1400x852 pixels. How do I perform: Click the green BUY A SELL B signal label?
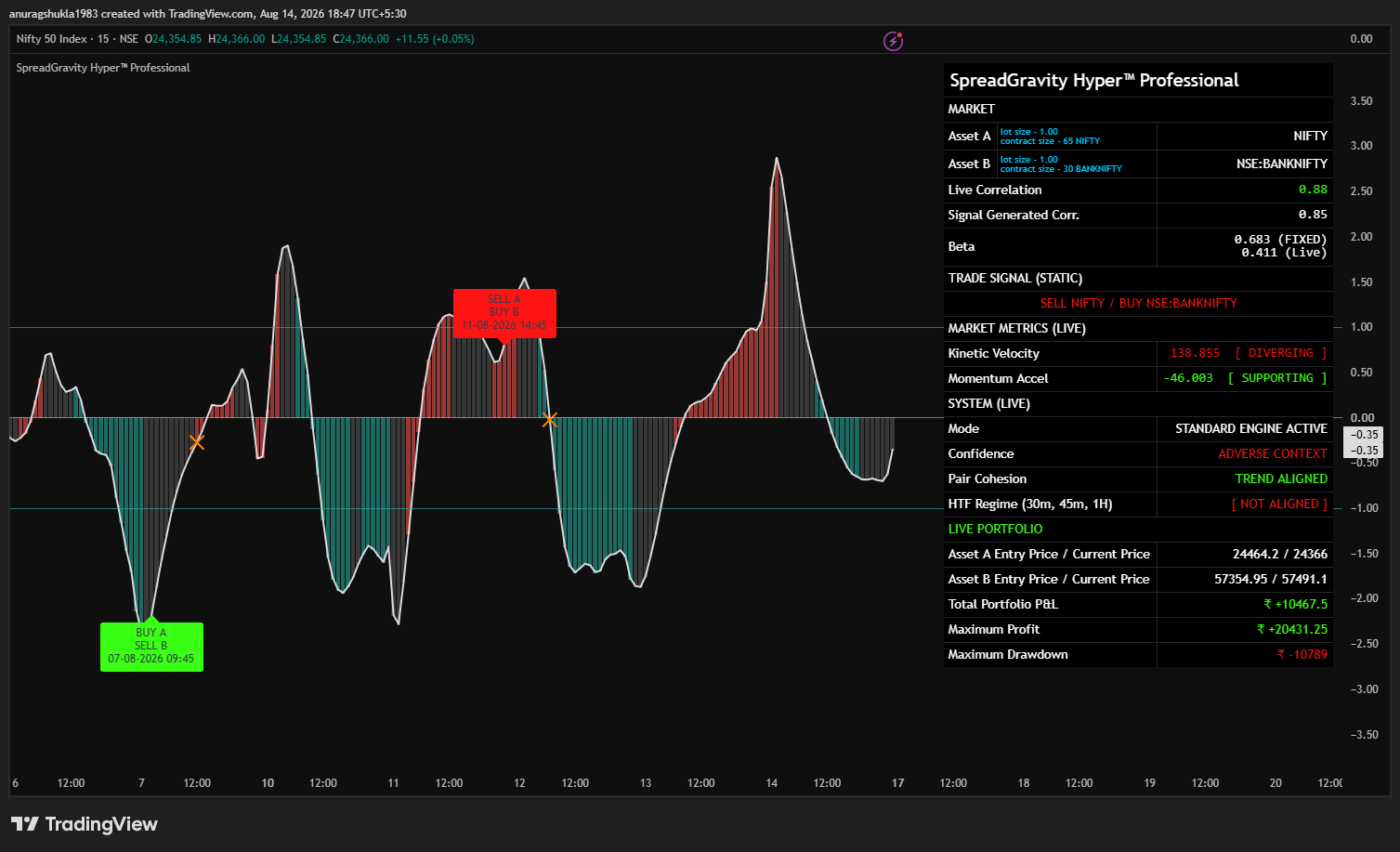click(151, 646)
